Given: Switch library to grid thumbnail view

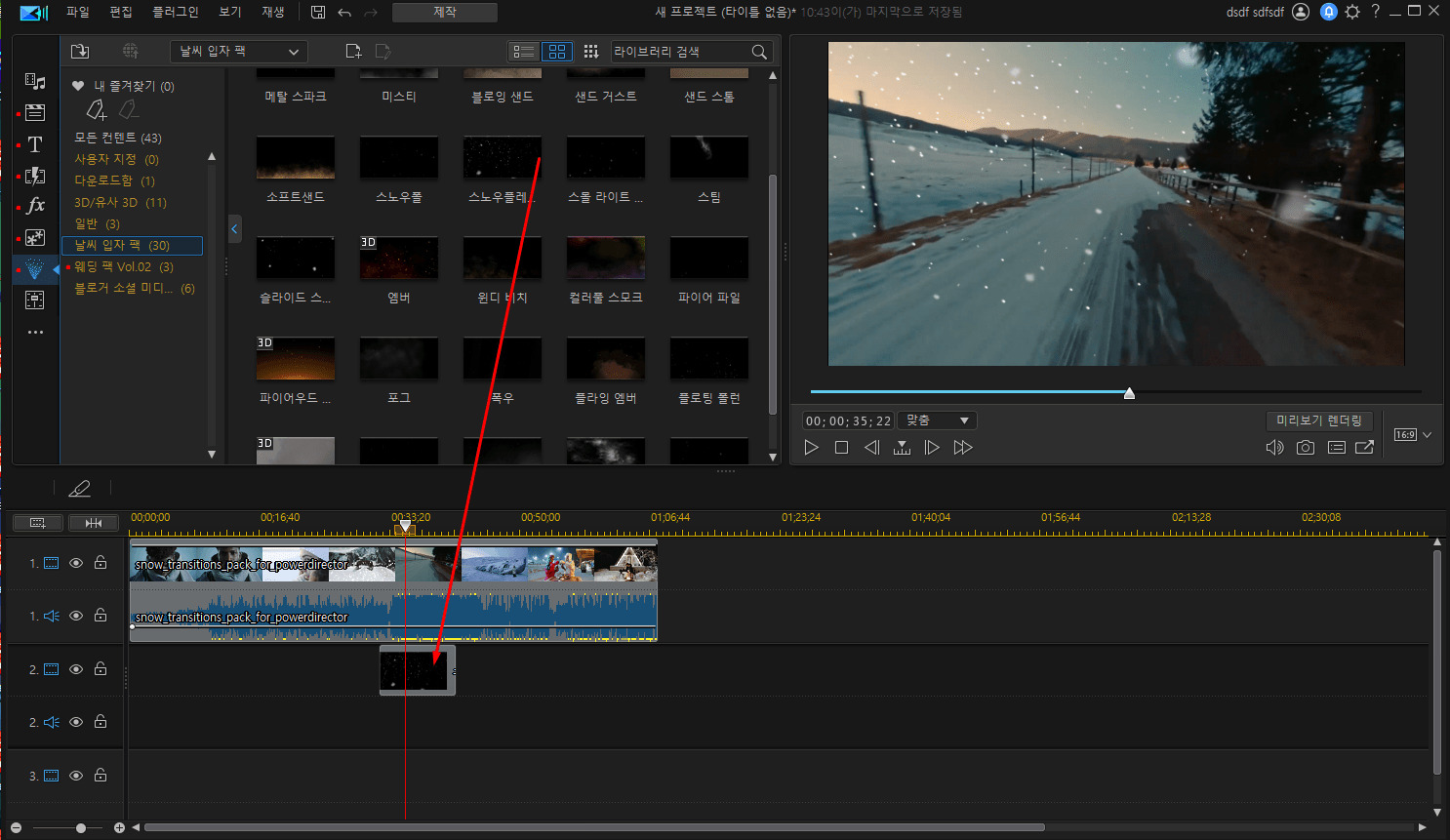Looking at the screenshot, I should [557, 52].
